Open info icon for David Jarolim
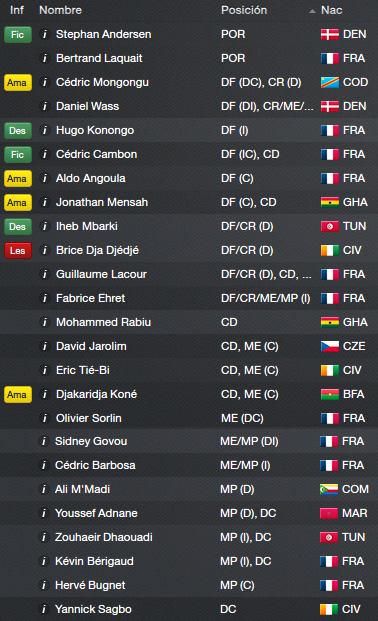This screenshot has height=621, width=378. 45,347
